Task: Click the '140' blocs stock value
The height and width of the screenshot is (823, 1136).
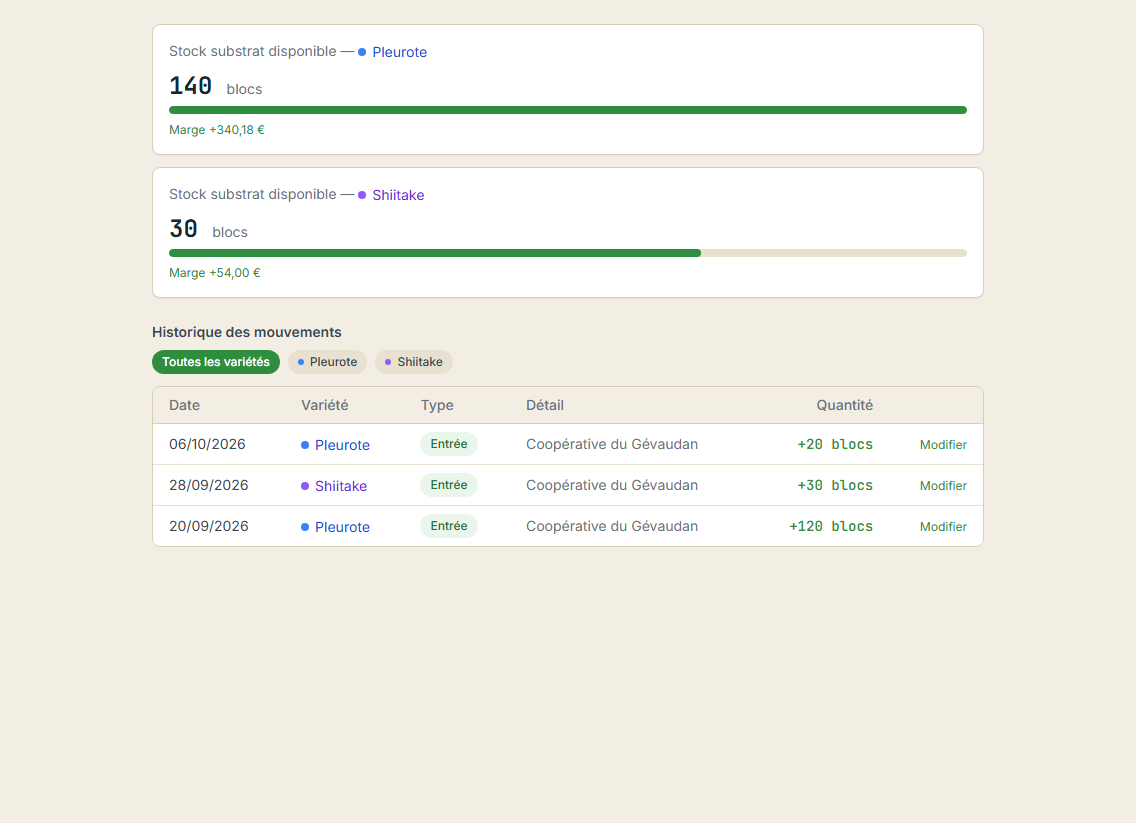Action: pos(191,86)
